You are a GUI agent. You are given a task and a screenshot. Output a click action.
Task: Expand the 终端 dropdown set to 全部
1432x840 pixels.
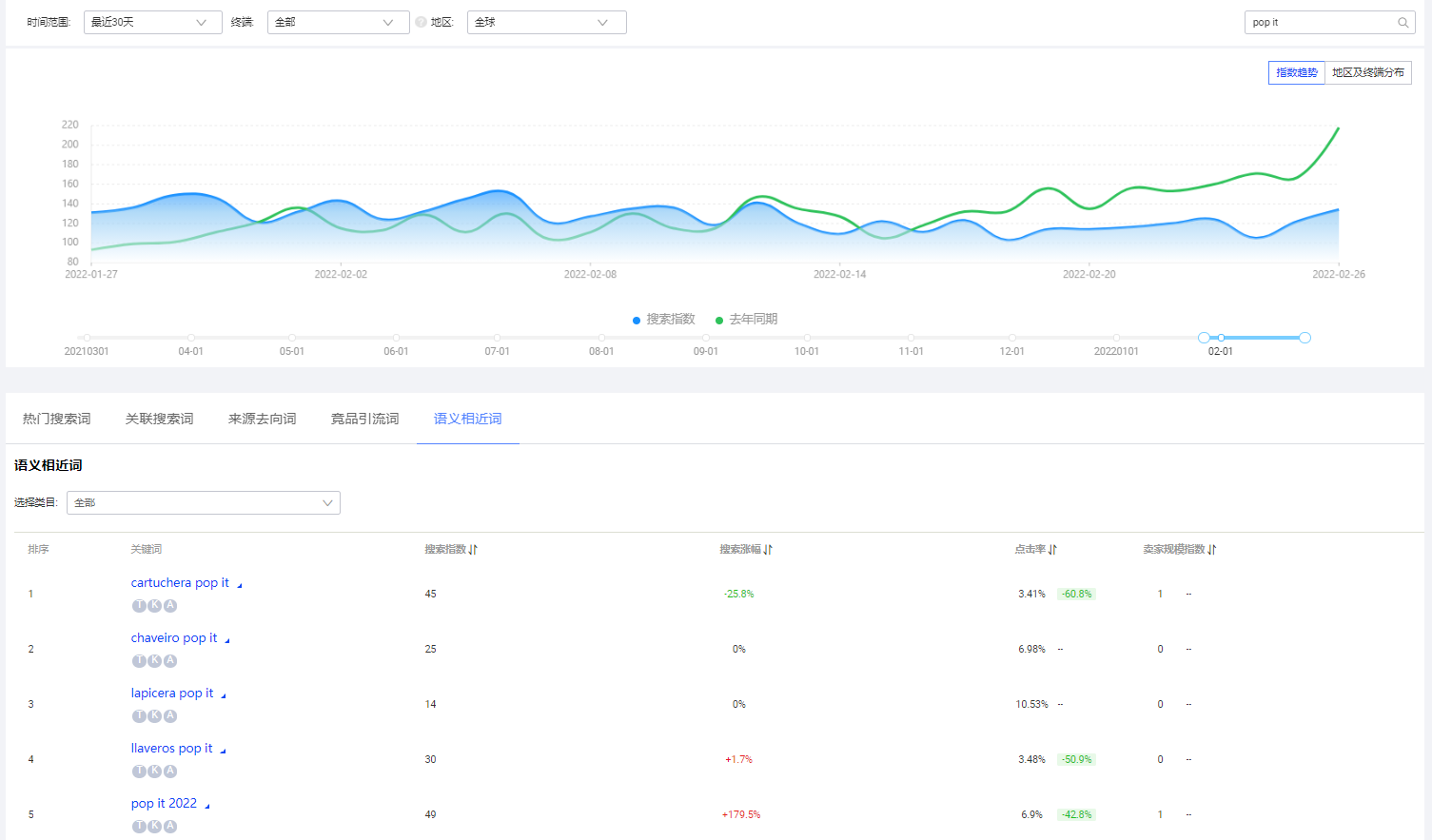click(x=338, y=23)
